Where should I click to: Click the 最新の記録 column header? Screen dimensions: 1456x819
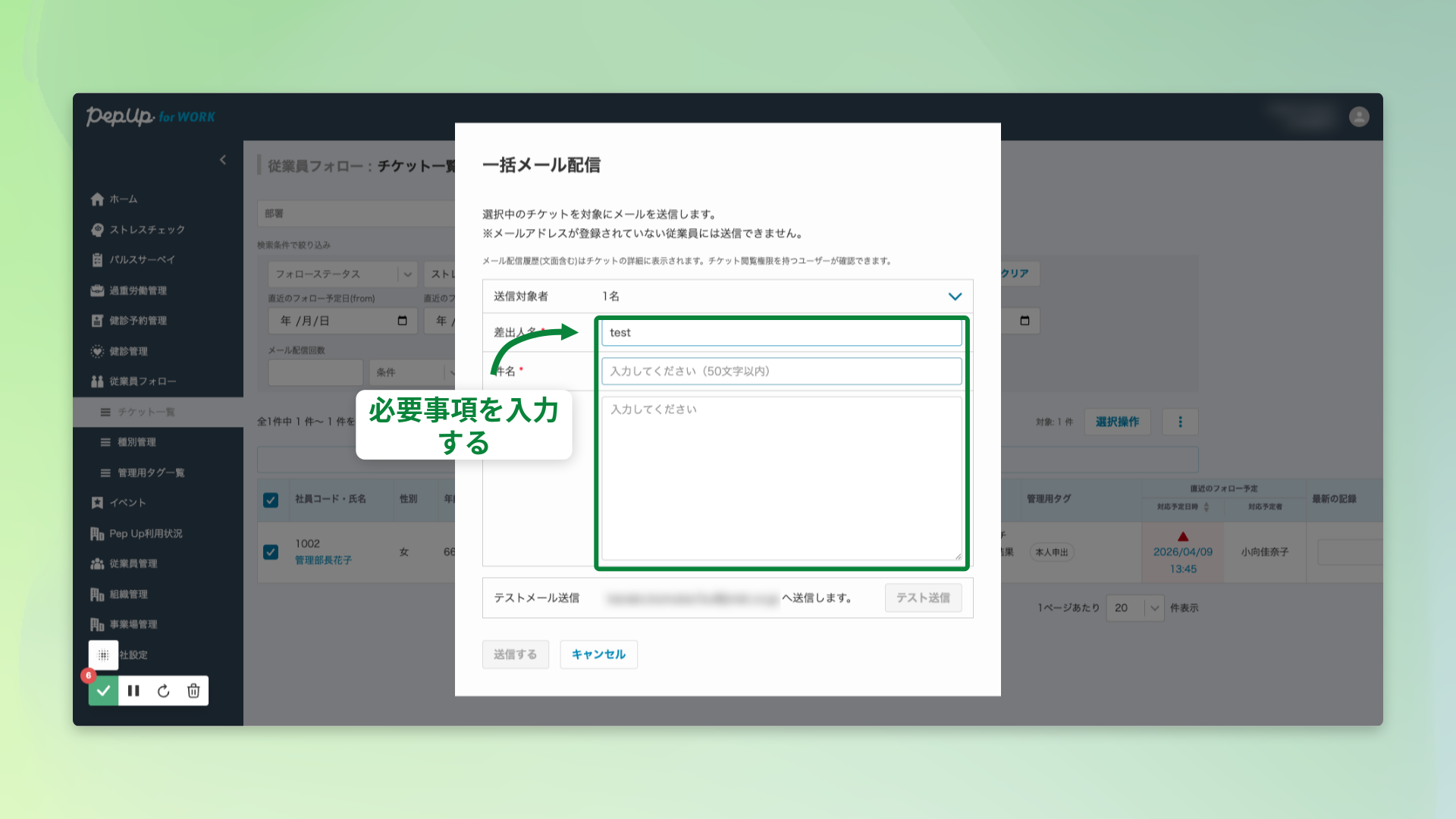click(x=1335, y=499)
